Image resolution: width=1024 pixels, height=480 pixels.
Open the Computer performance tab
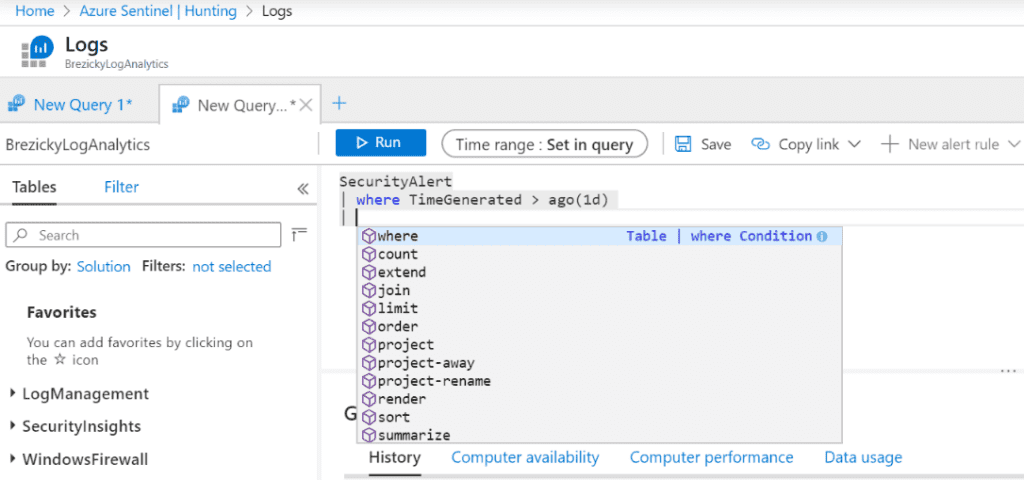[x=711, y=457]
